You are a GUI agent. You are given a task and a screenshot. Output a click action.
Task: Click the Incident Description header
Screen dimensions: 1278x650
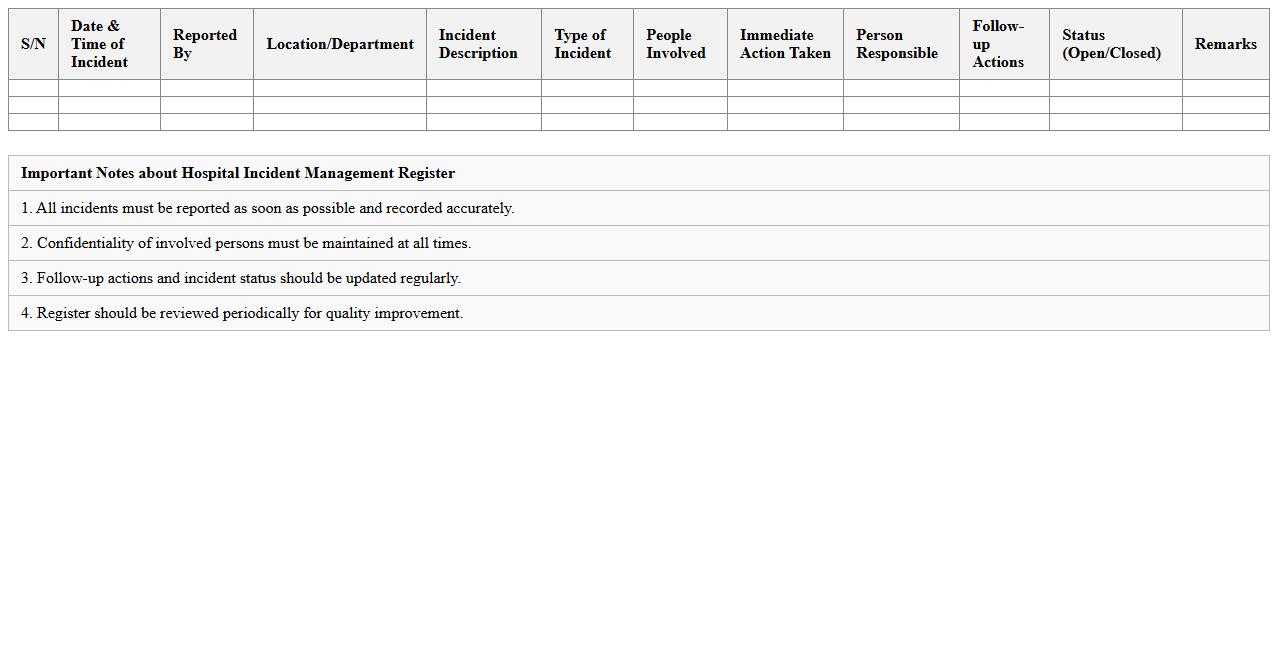[x=483, y=44]
